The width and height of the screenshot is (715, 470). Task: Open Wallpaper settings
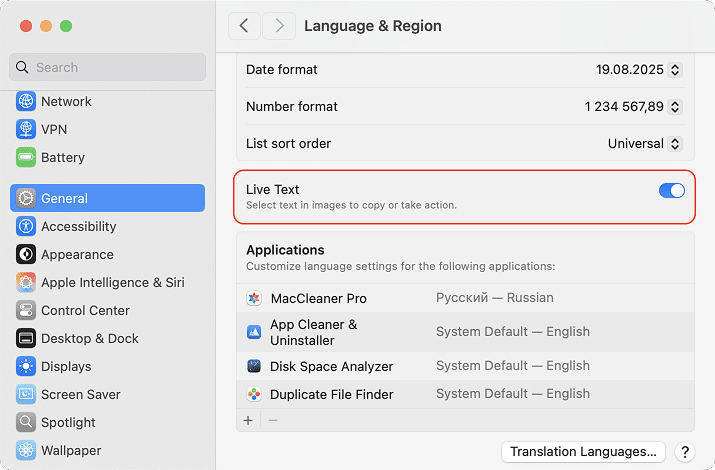108,450
